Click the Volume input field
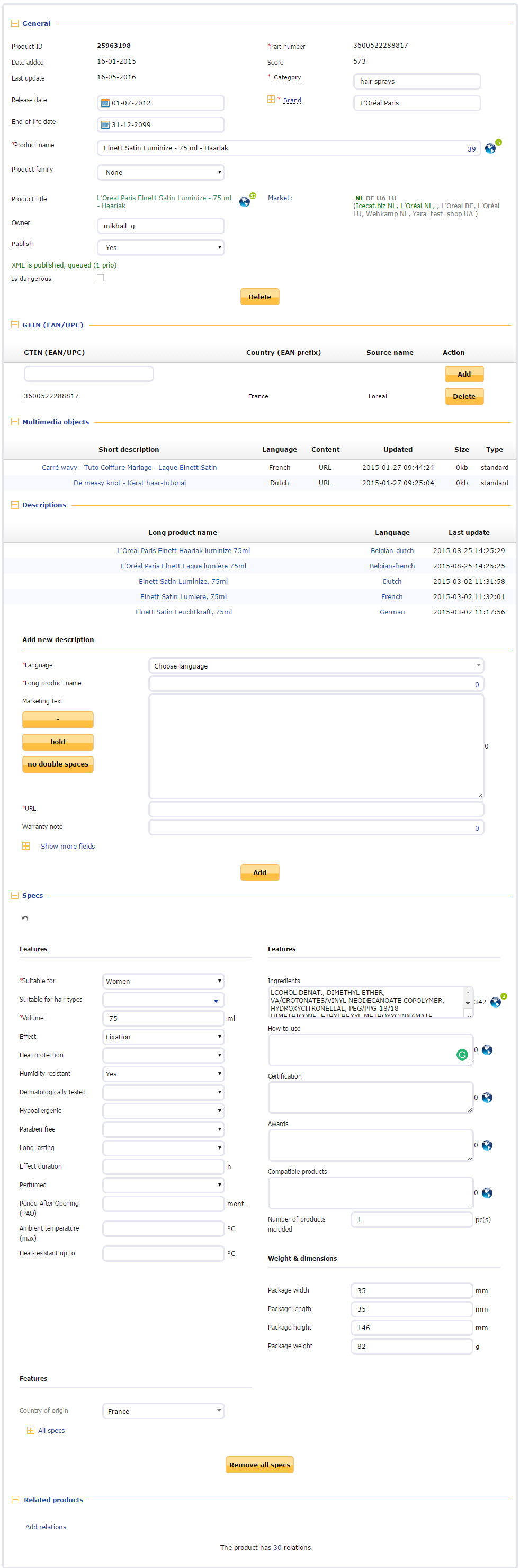520x1568 pixels. tap(164, 1018)
